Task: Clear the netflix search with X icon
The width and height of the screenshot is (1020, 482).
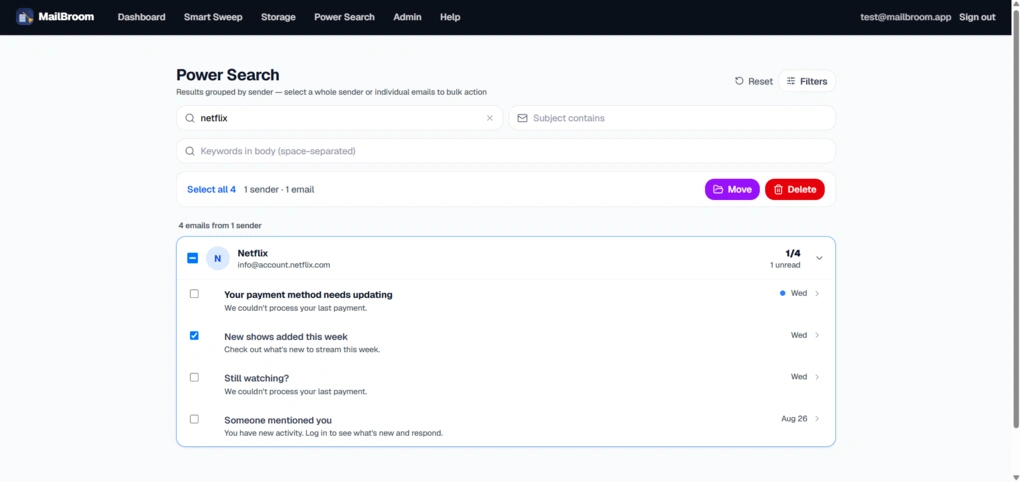Action: (x=490, y=118)
